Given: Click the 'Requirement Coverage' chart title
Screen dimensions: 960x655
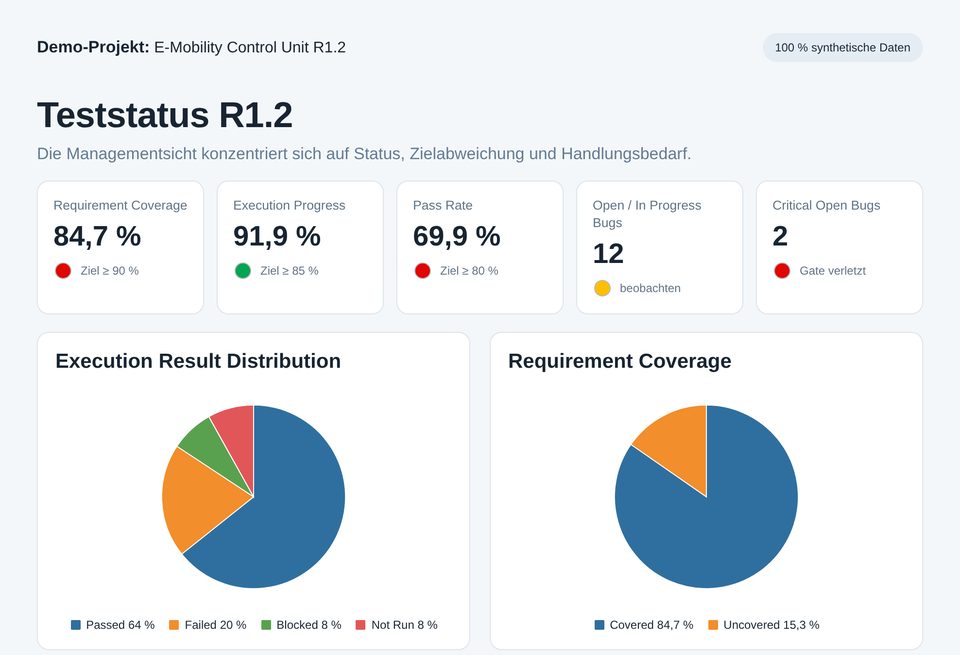Looking at the screenshot, I should [620, 361].
